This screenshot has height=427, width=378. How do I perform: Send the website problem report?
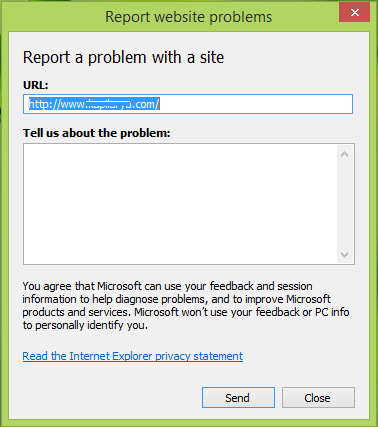click(x=238, y=397)
